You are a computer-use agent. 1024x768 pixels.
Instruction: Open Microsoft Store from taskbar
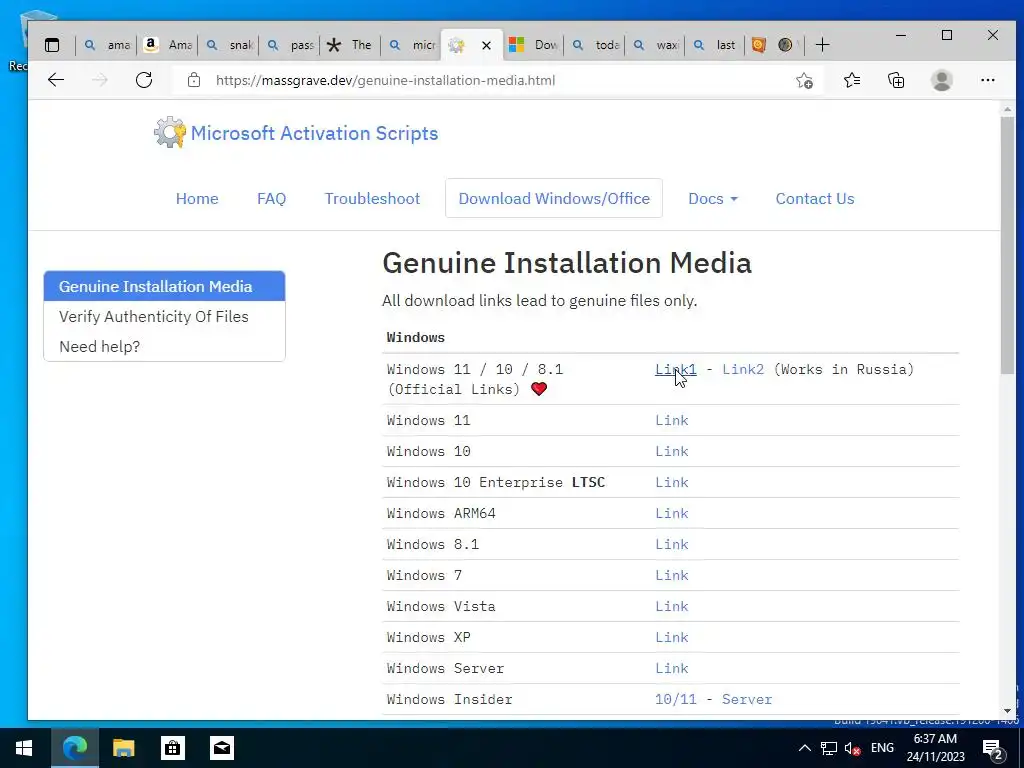click(x=172, y=748)
